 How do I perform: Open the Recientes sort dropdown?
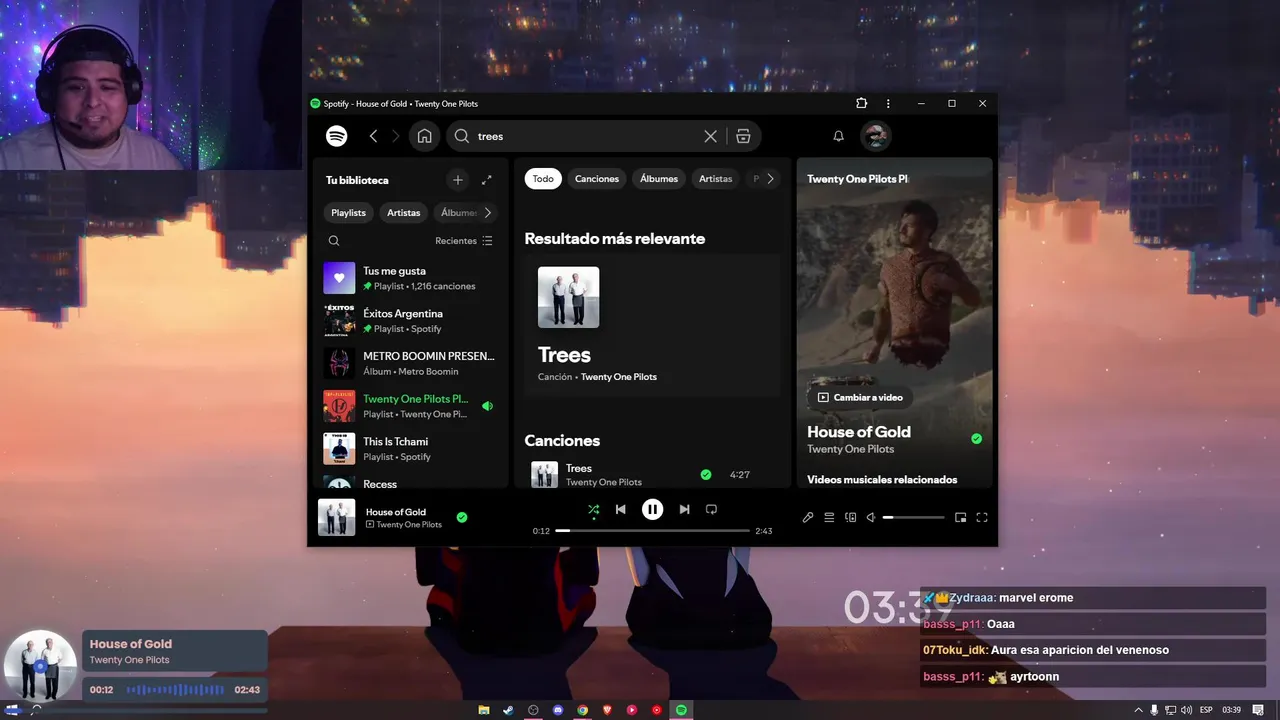[x=464, y=241]
